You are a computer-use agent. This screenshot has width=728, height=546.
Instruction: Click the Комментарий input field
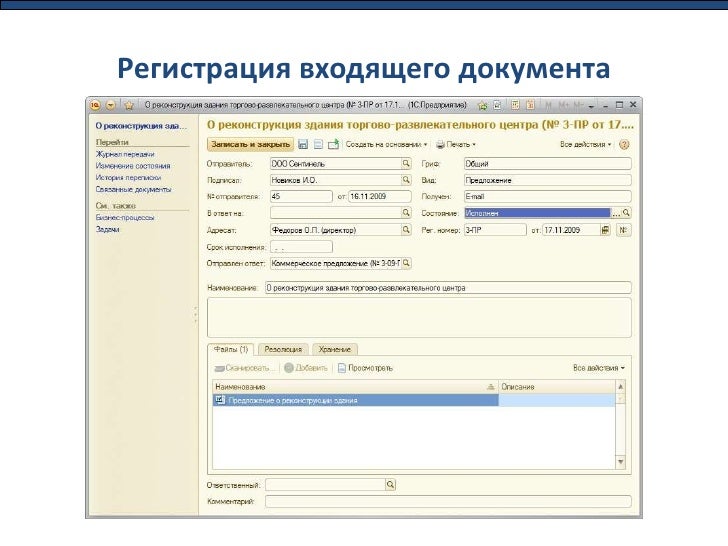coord(448,501)
